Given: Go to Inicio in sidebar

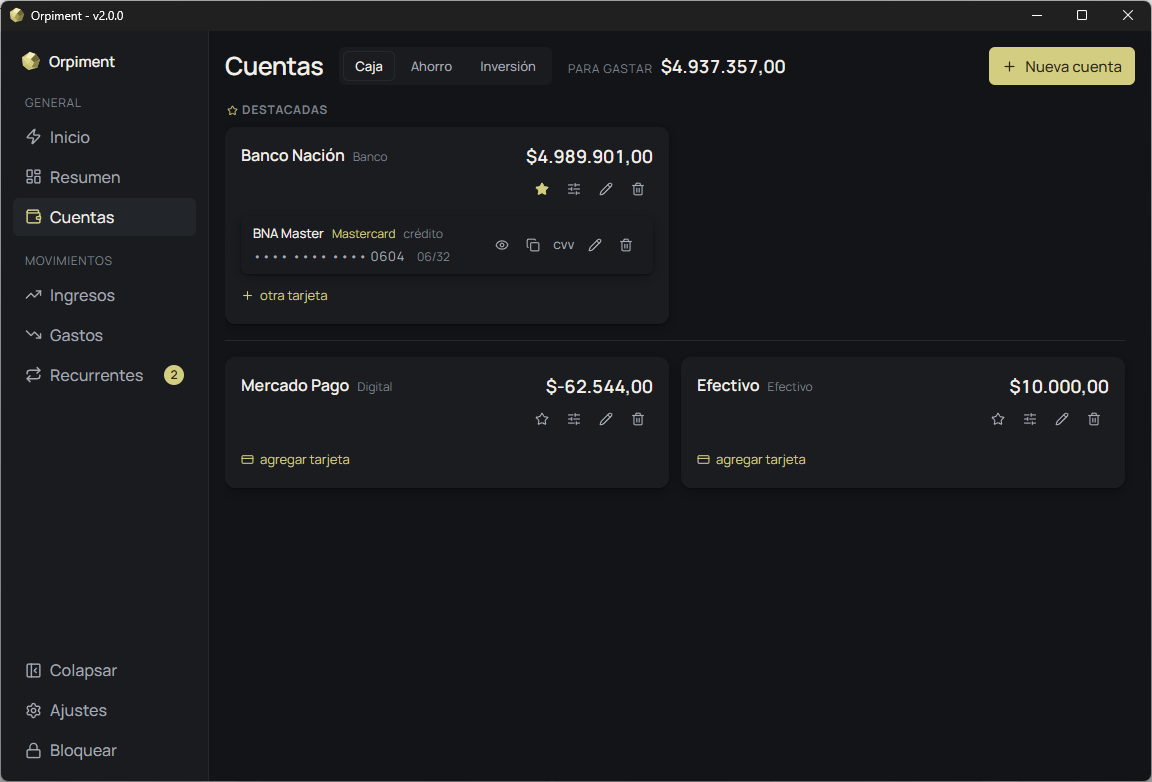Looking at the screenshot, I should (x=104, y=137).
